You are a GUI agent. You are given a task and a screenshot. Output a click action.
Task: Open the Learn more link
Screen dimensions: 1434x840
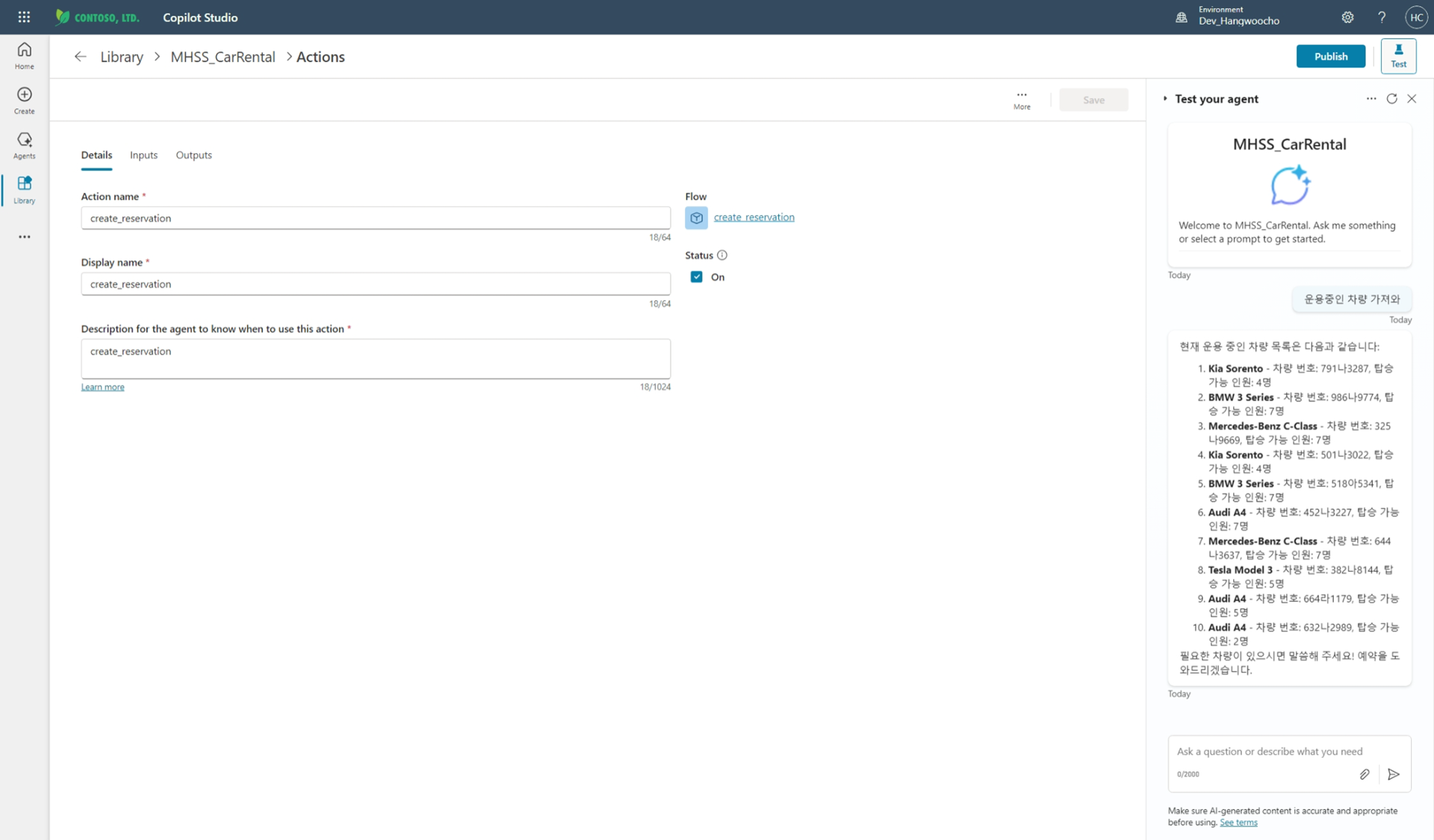102,387
